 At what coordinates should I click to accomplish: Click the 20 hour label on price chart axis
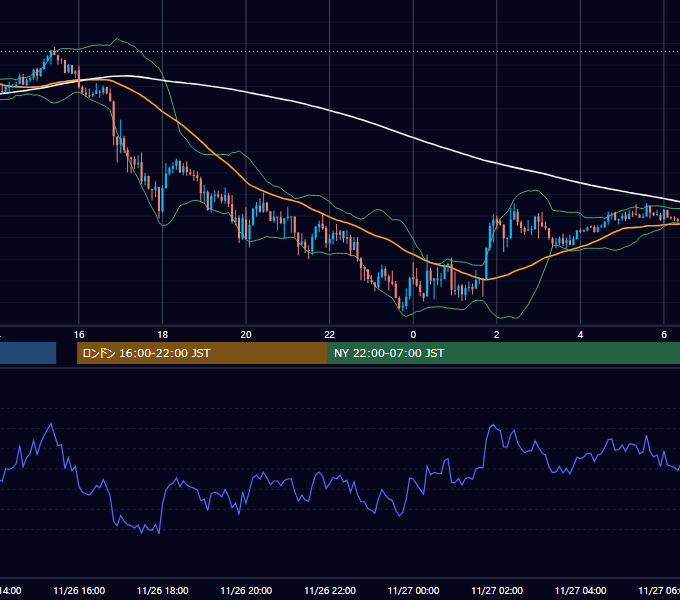point(246,335)
